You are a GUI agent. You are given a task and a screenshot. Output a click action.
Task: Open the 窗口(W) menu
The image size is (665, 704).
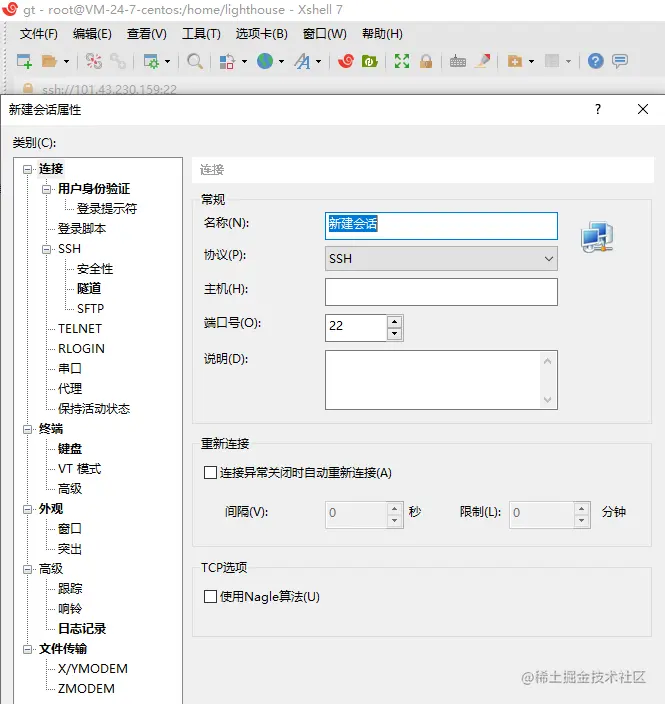pos(325,34)
